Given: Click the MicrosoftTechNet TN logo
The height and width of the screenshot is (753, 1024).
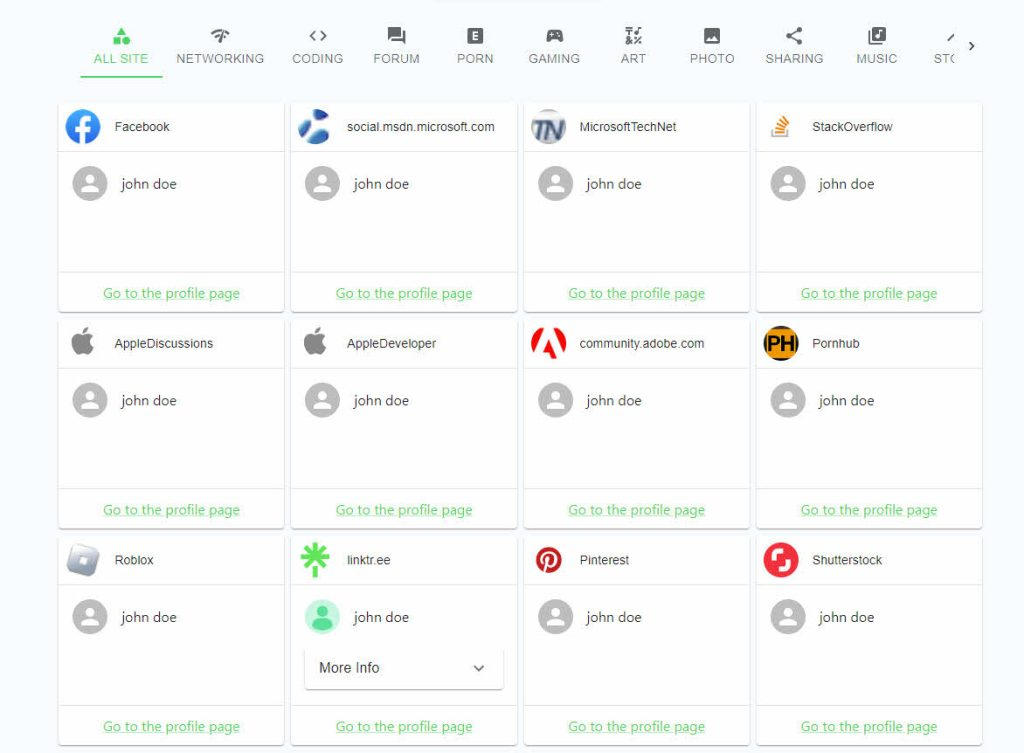Looking at the screenshot, I should pos(548,127).
